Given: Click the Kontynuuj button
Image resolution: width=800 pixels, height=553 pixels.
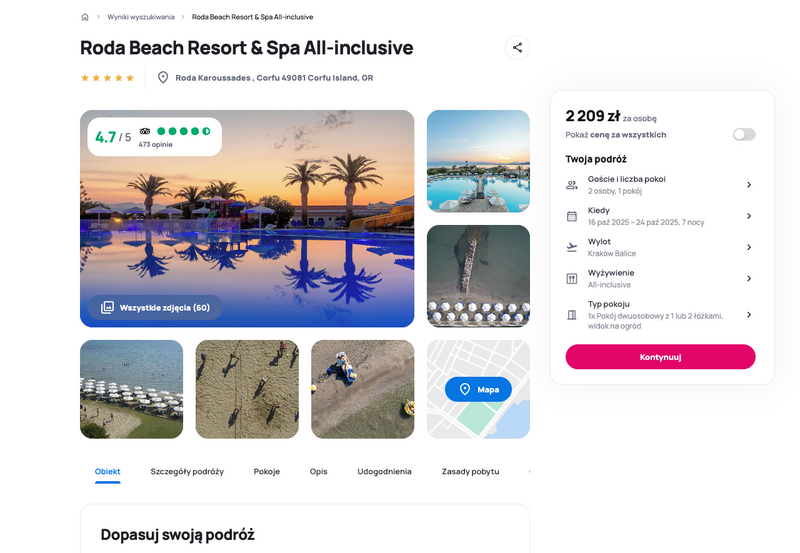Looking at the screenshot, I should click(660, 357).
